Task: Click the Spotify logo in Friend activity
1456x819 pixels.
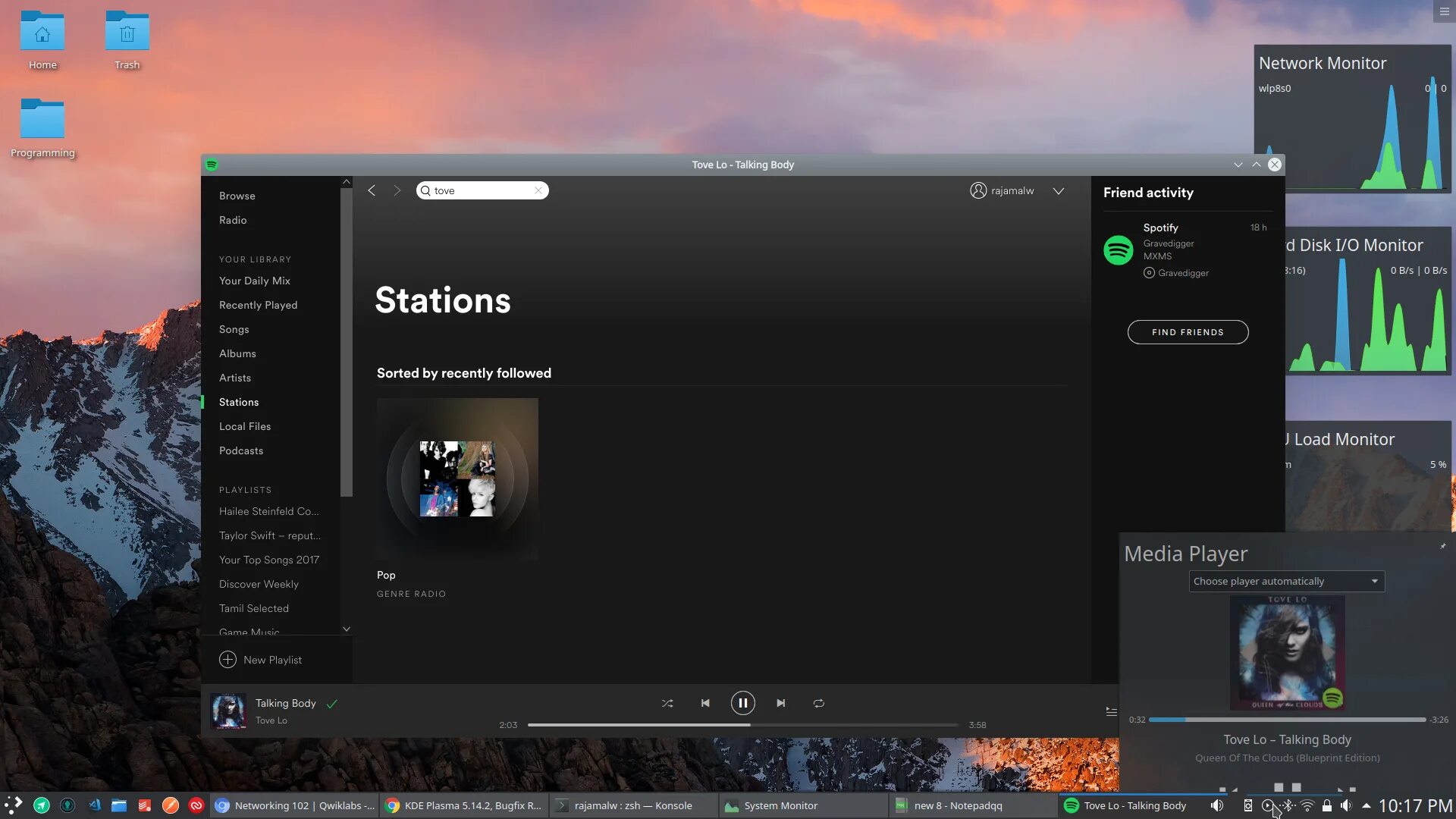Action: 1119,250
